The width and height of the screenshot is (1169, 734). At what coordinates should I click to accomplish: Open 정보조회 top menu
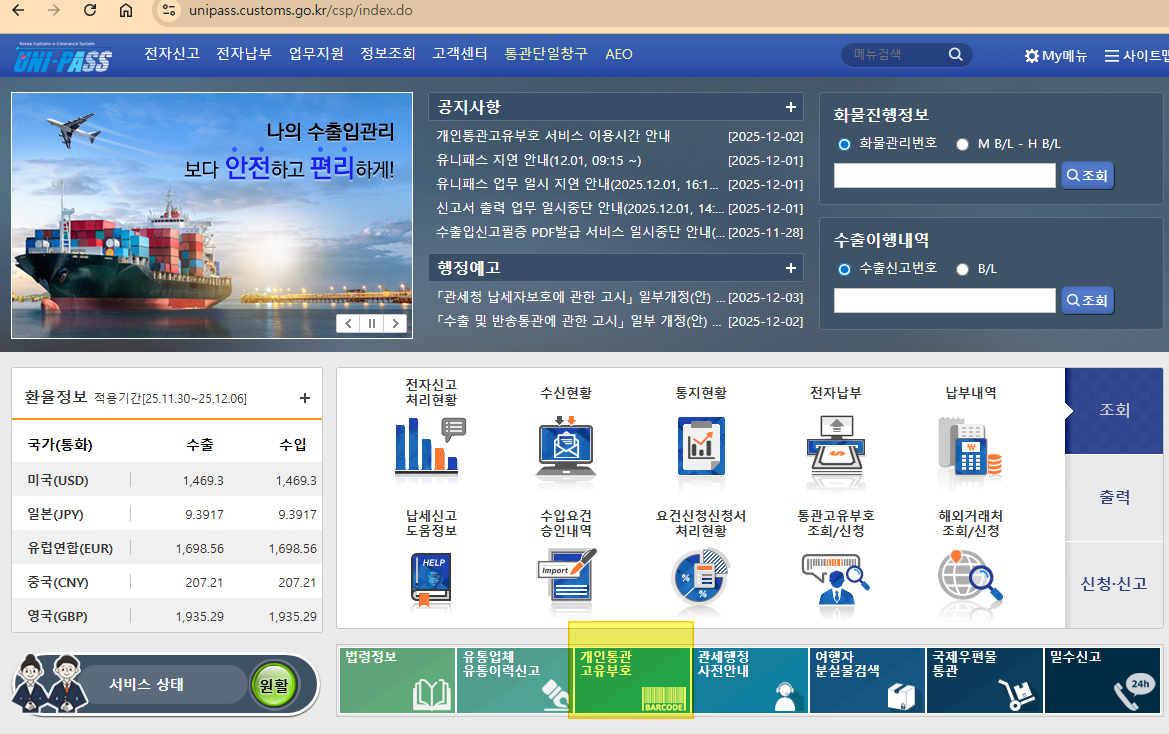pos(388,54)
